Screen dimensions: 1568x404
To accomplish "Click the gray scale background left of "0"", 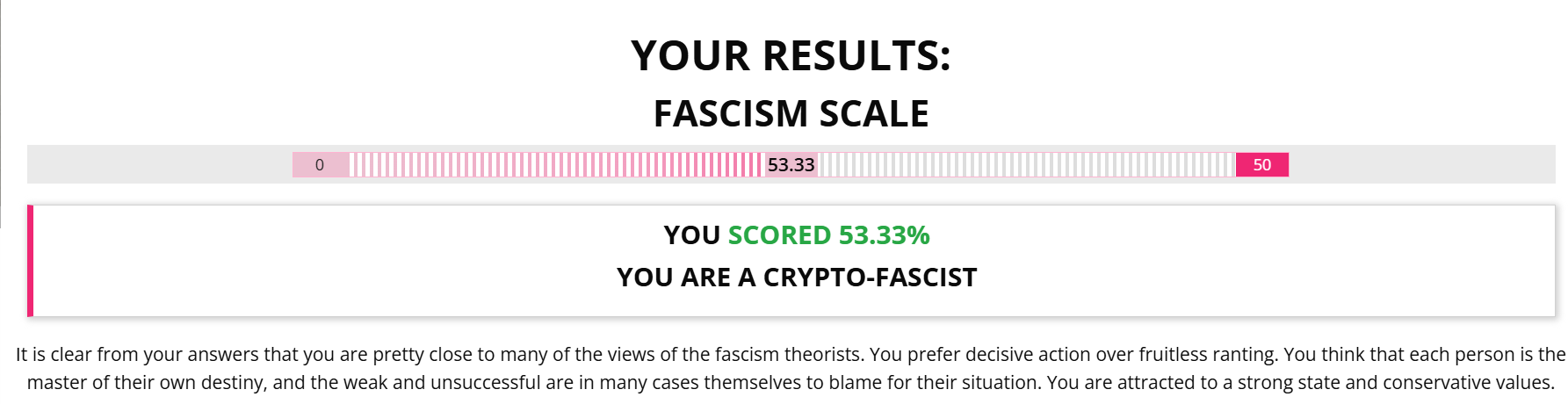I will (x=158, y=165).
